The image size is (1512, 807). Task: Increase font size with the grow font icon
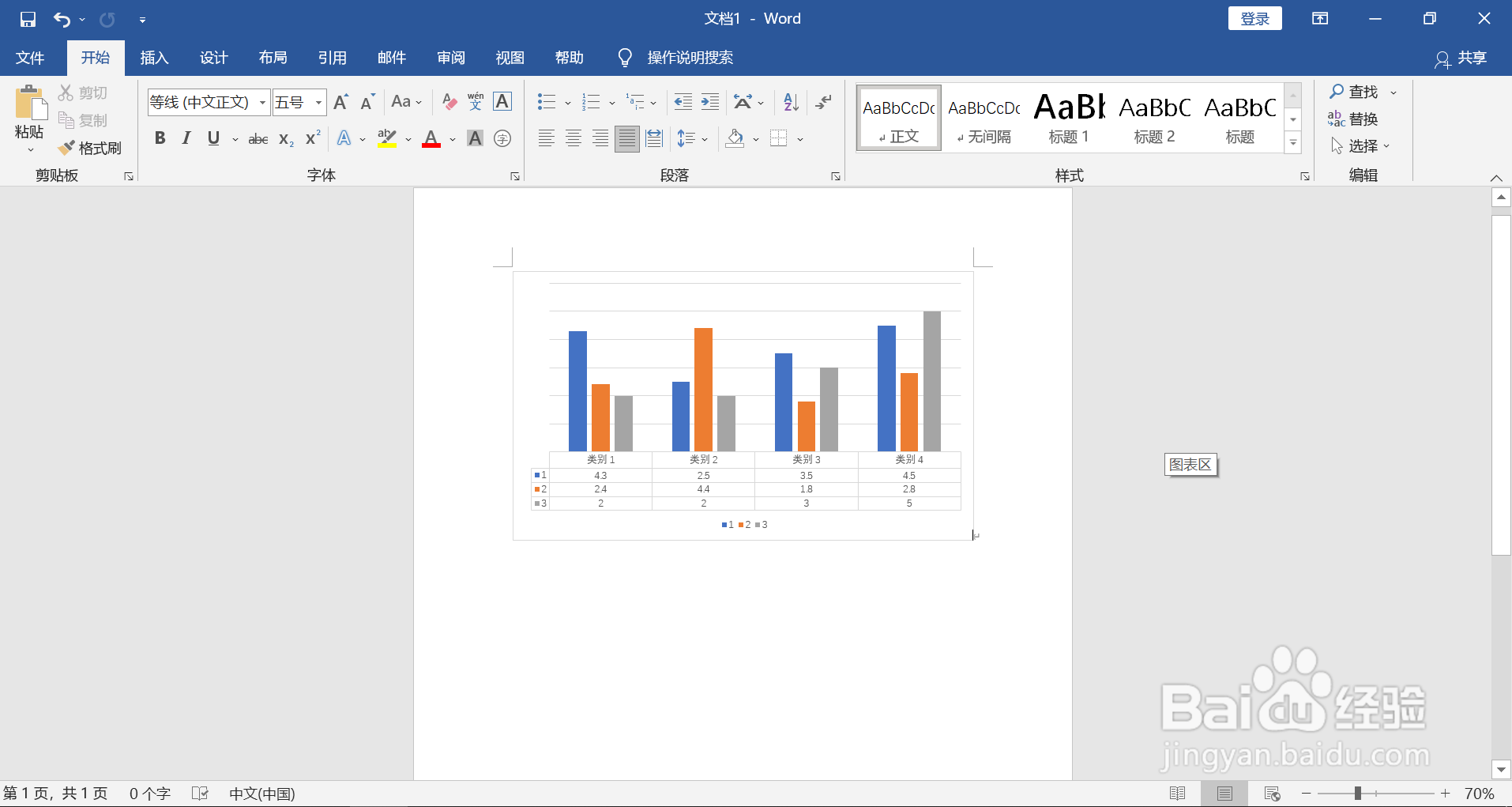(x=341, y=102)
